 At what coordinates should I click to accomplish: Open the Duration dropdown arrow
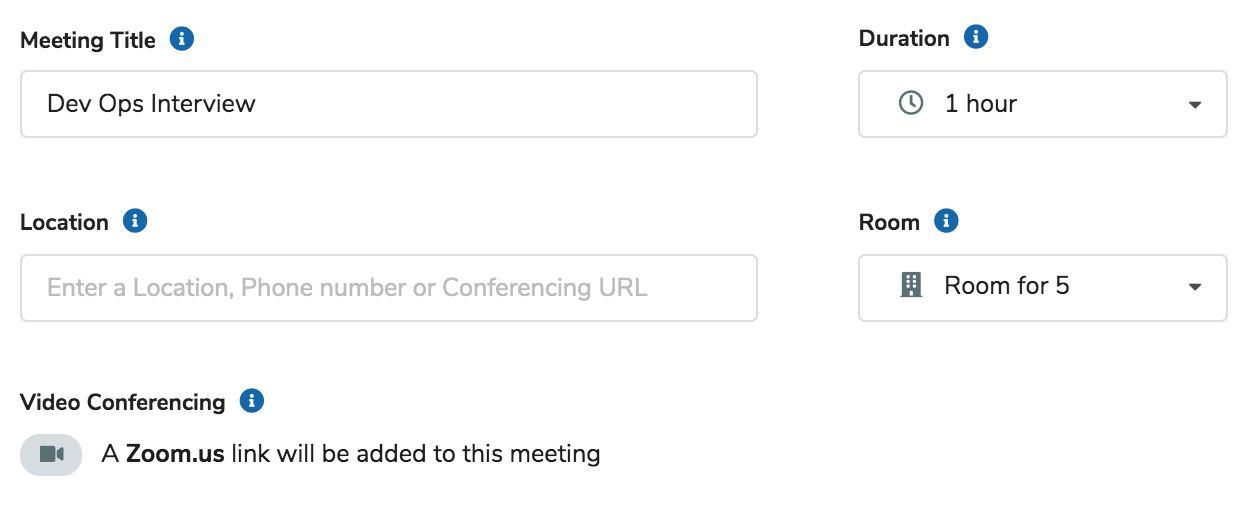[x=1194, y=105]
